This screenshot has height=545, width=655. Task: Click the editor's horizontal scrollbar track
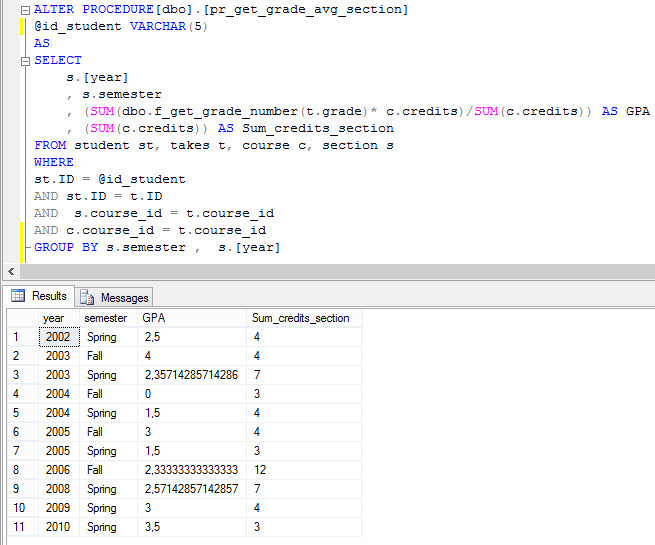pos(337,271)
